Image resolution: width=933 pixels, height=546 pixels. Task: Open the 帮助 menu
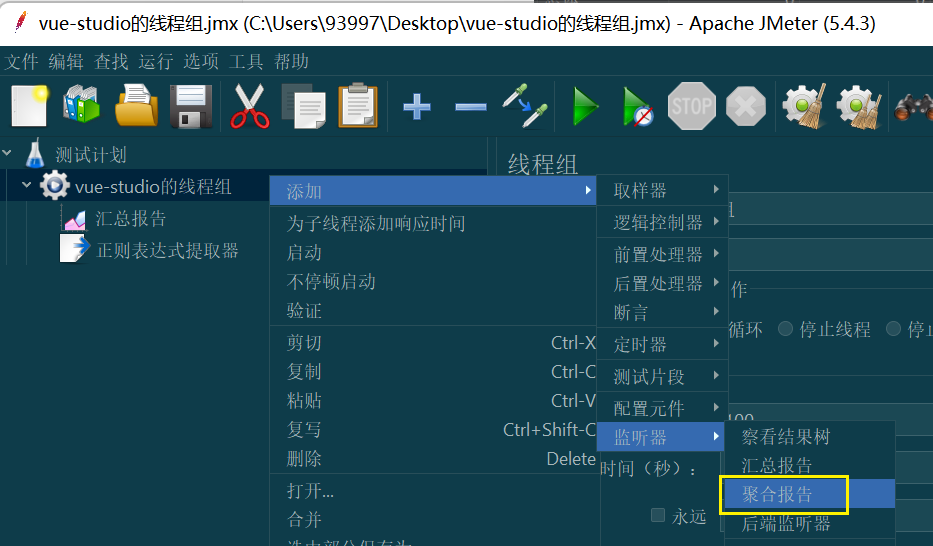pyautogui.click(x=291, y=61)
